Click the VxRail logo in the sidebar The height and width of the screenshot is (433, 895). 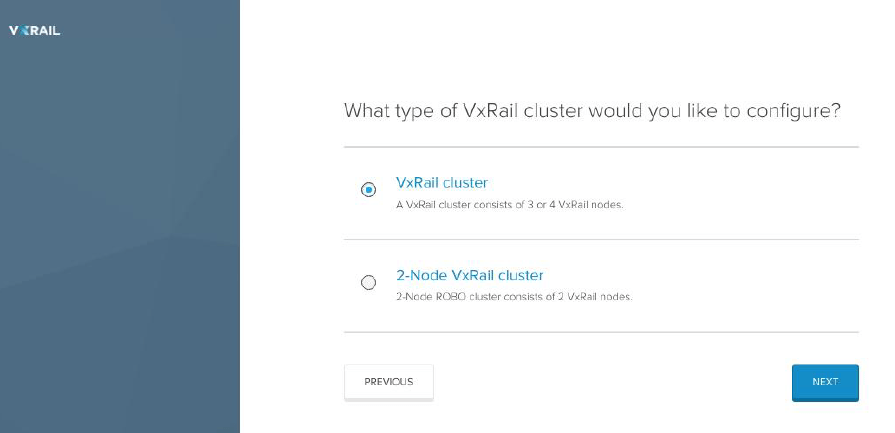point(34,31)
